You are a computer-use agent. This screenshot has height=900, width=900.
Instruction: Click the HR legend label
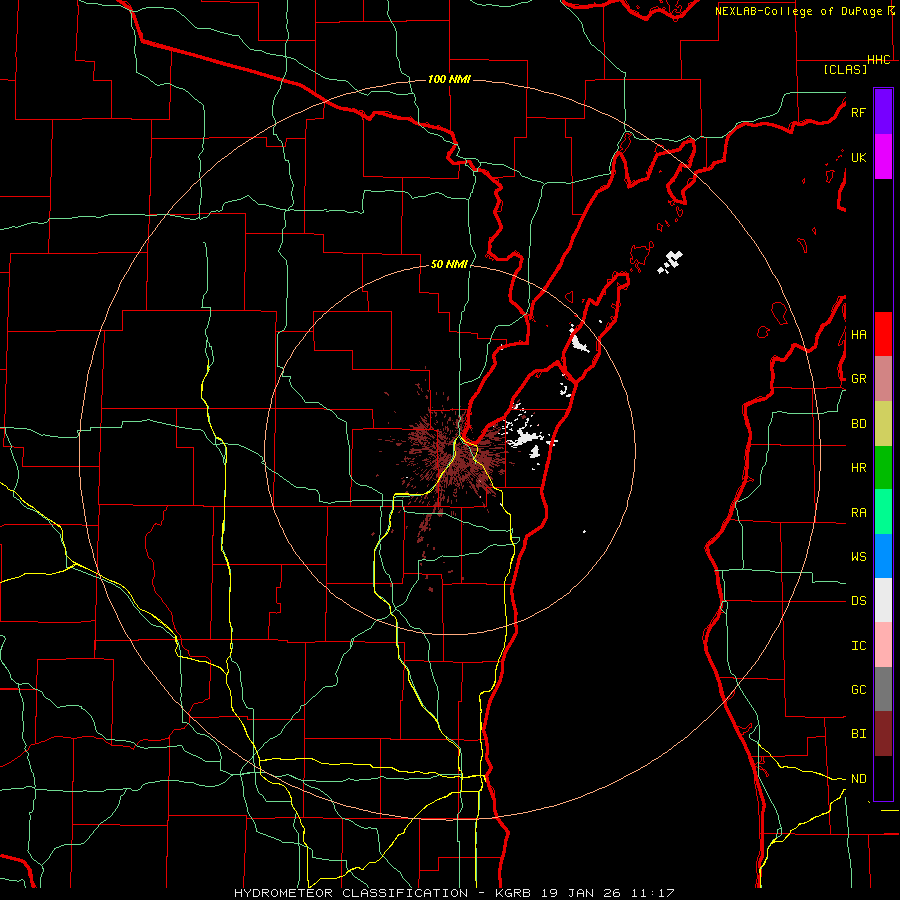click(x=858, y=467)
